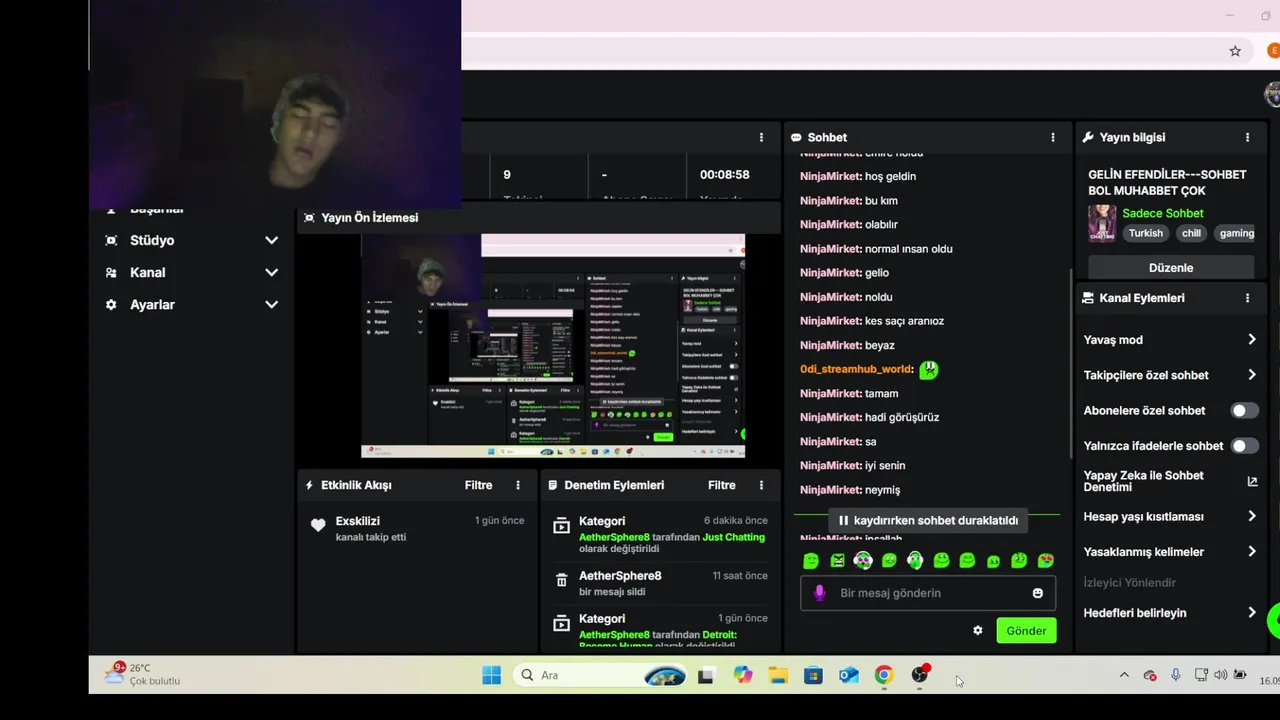Expand the Ayarlar sidebar section
The image size is (1280, 720).
pyautogui.click(x=271, y=304)
